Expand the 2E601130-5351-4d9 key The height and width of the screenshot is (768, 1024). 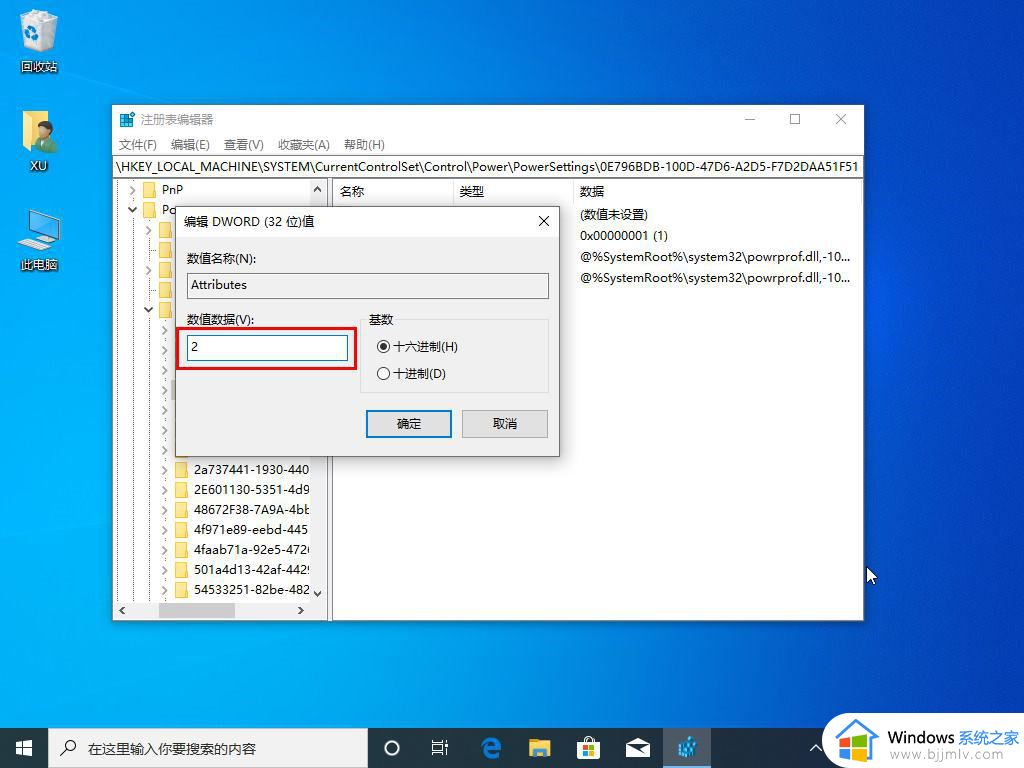[x=165, y=490]
